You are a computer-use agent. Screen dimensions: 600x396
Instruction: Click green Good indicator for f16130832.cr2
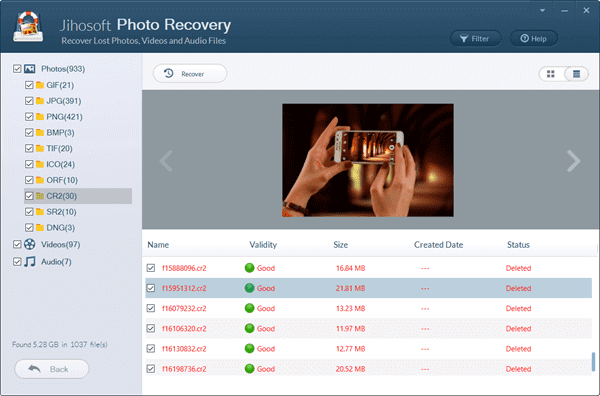point(249,349)
